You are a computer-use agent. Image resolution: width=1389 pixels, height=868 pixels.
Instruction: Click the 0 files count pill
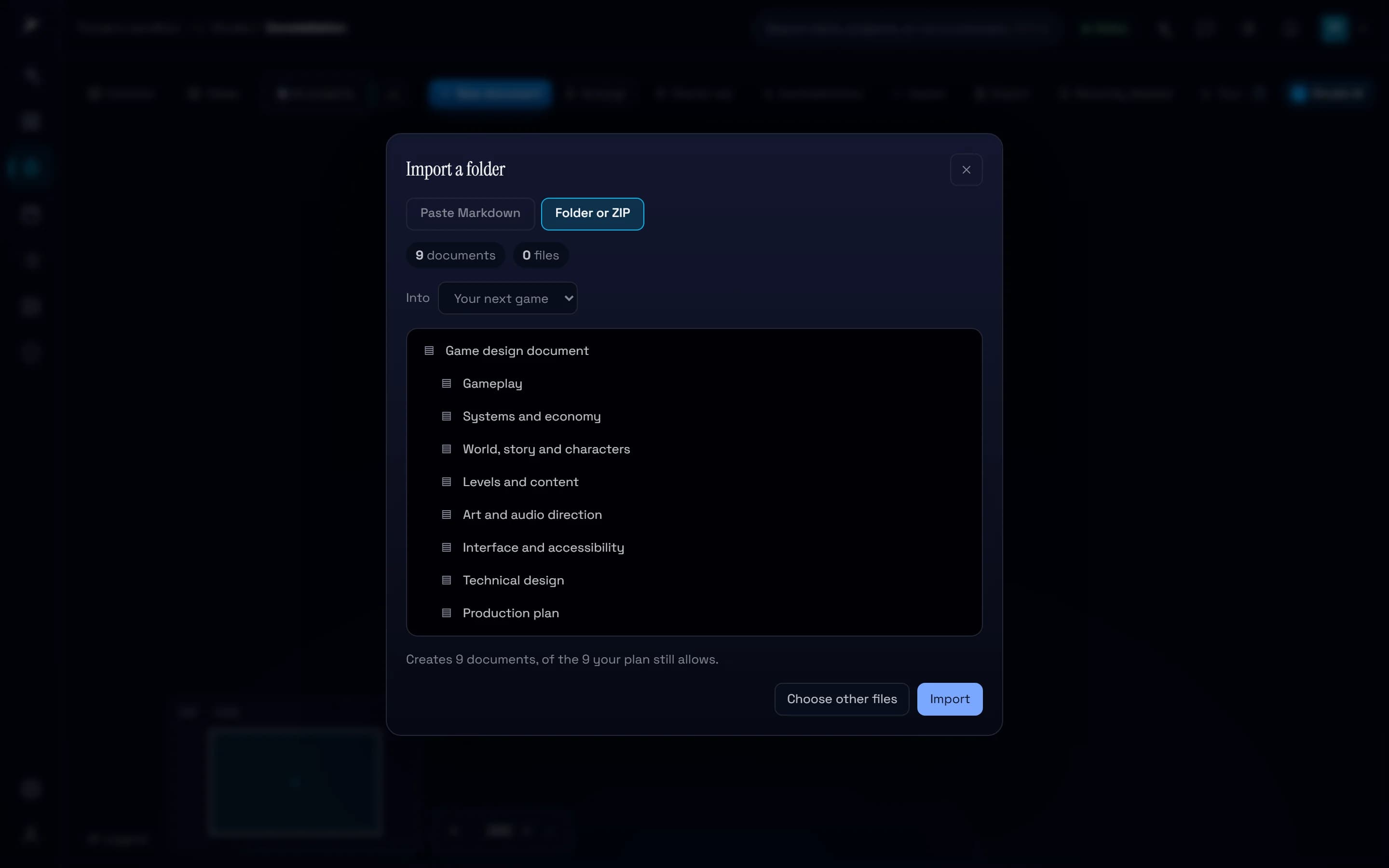pyautogui.click(x=540, y=255)
